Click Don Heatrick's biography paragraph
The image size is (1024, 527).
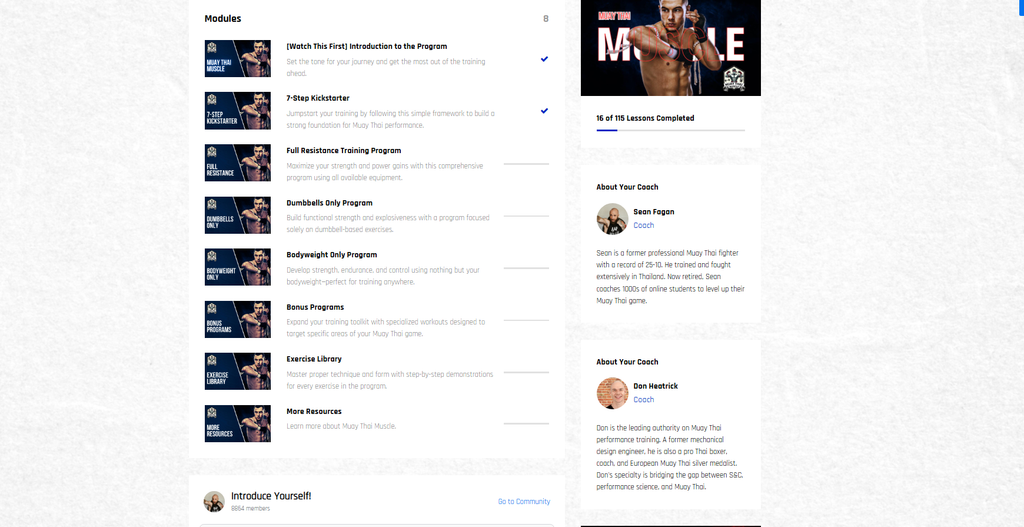[x=671, y=457]
